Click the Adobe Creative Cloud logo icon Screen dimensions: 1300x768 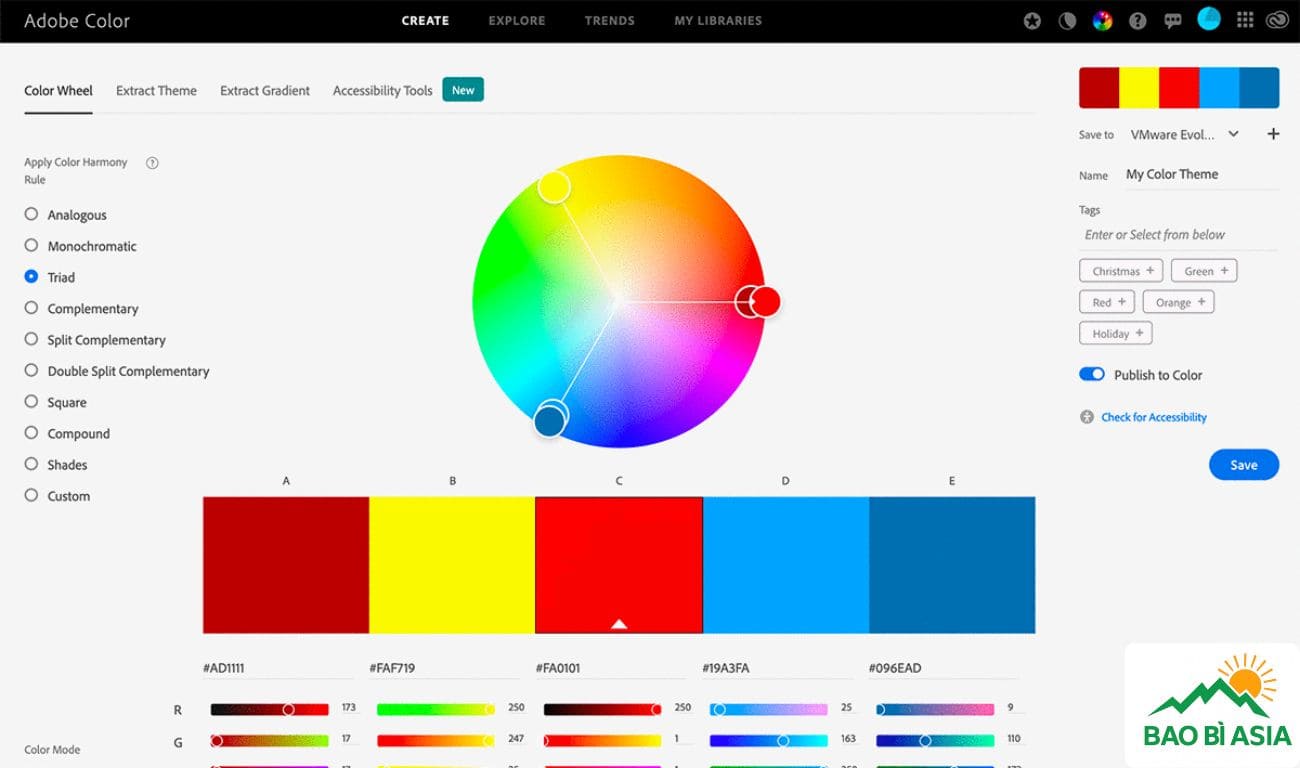[1279, 19]
